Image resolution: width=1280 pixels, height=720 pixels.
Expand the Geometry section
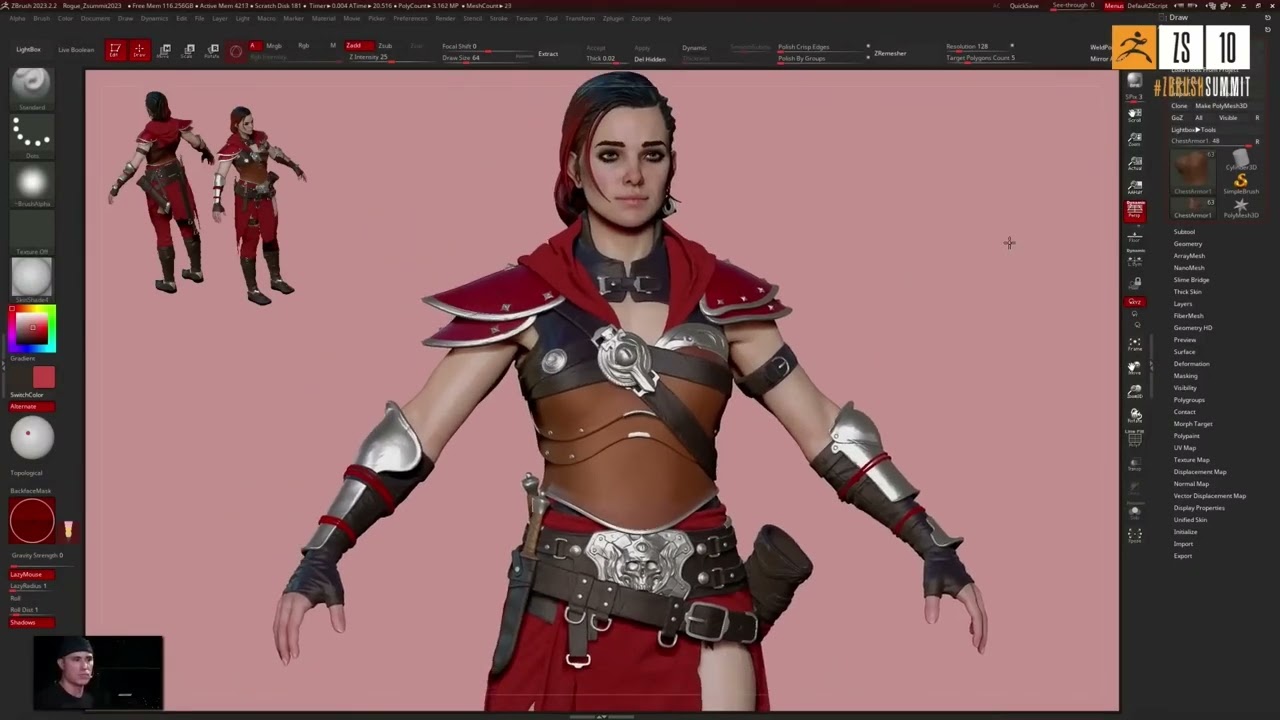(1188, 244)
